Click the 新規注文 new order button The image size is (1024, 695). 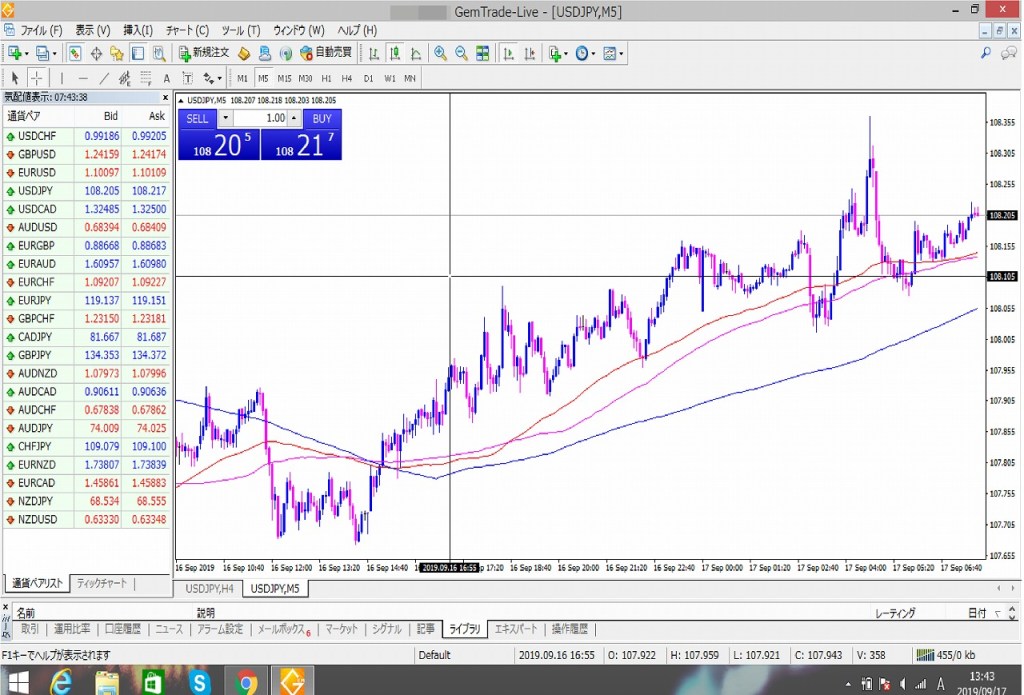(204, 53)
